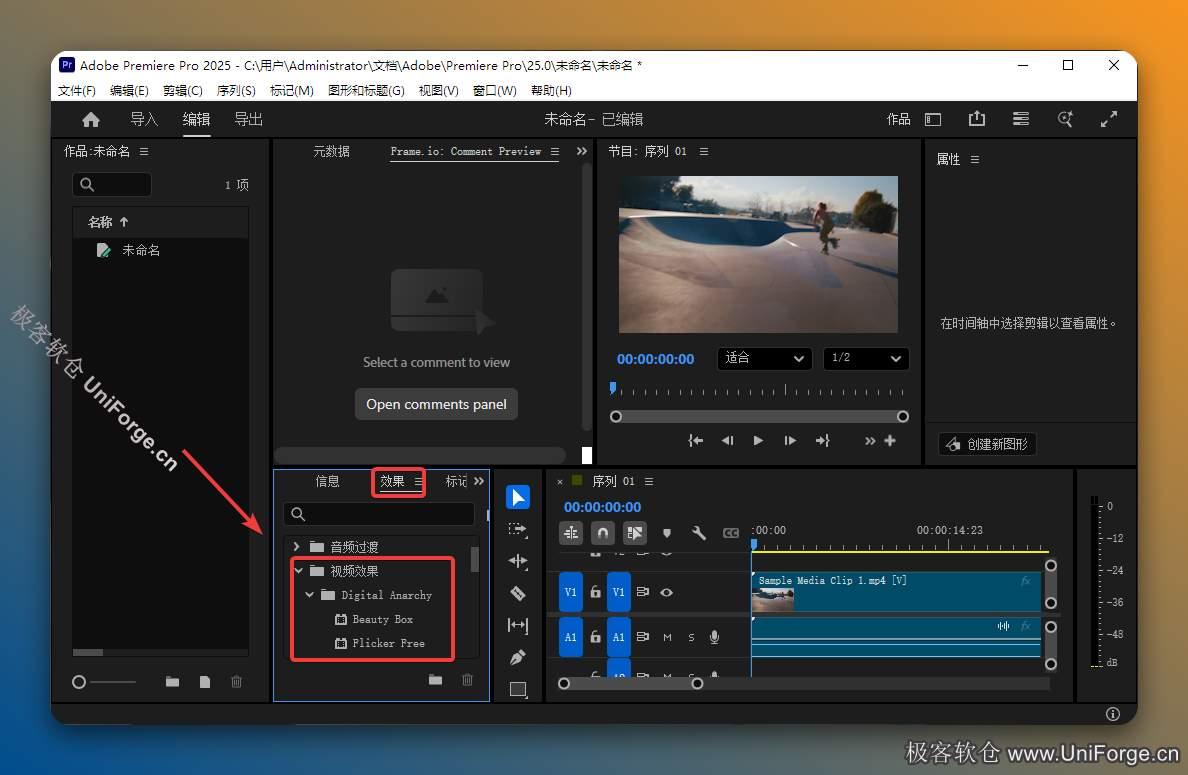
Task: Play the sequence in Program monitor
Action: tap(758, 440)
